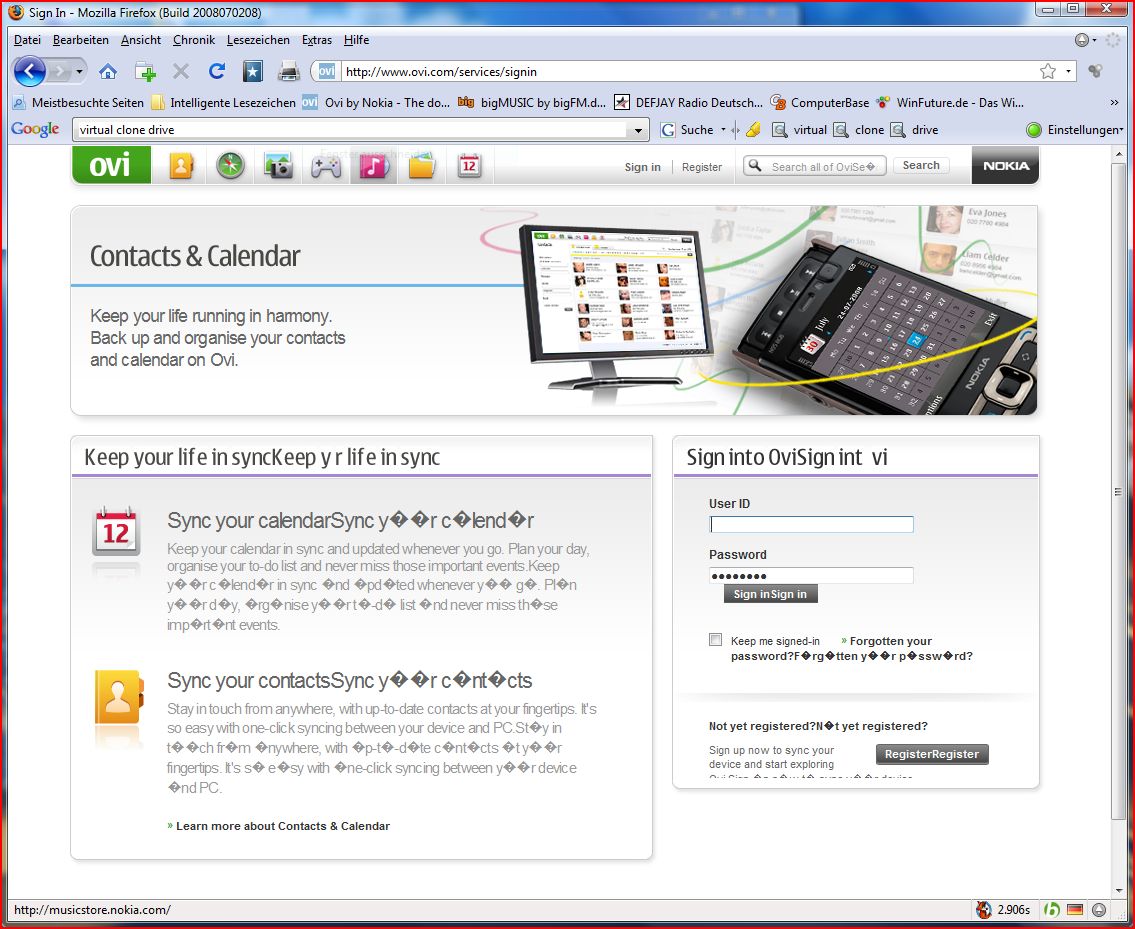1135x929 pixels.
Task: Click the Google toolbar logo
Action: pyautogui.click(x=35, y=130)
